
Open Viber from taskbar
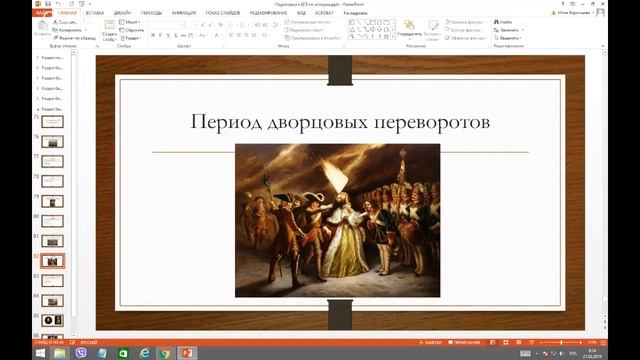(x=81, y=353)
